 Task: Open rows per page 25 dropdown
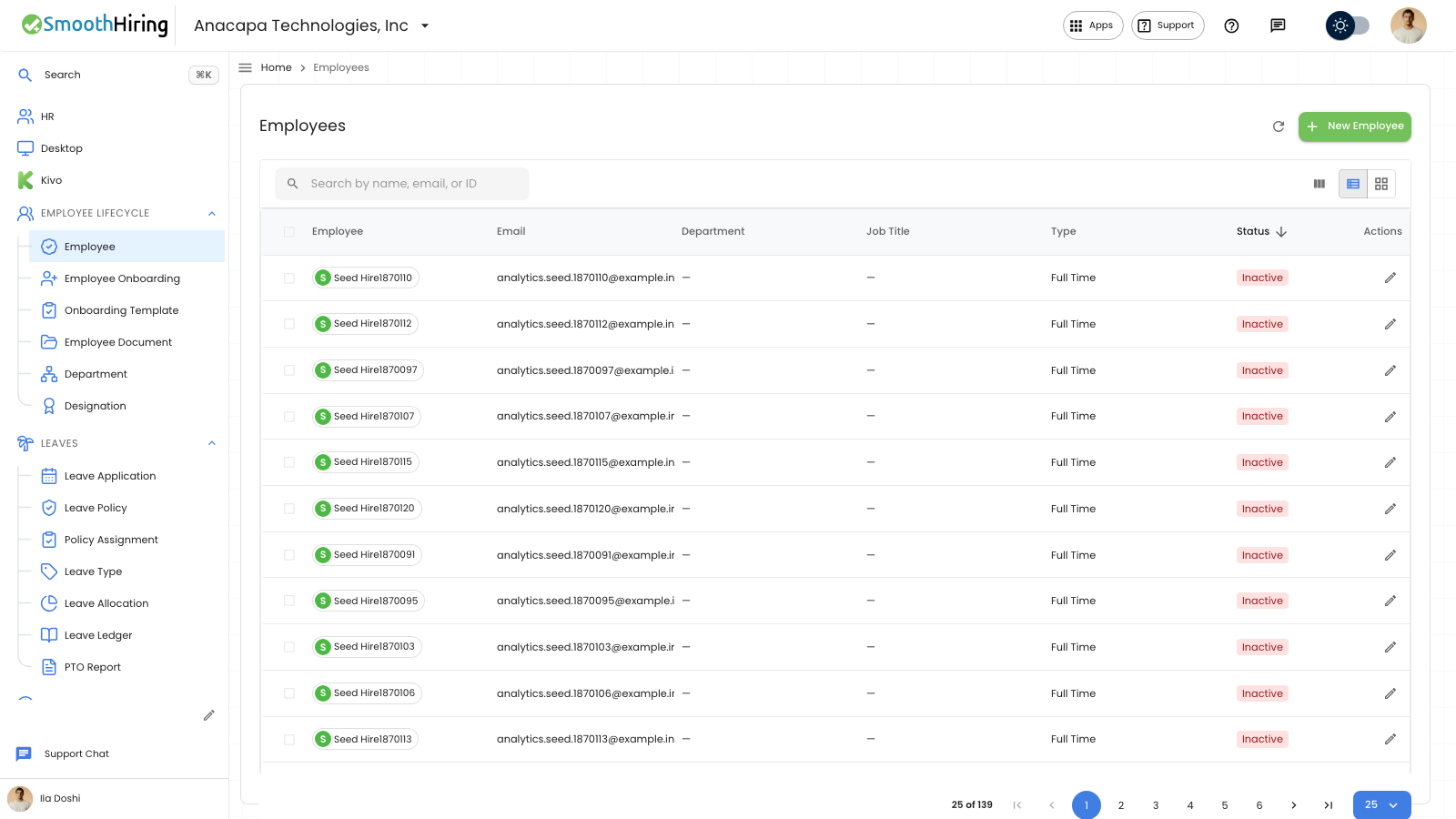pyautogui.click(x=1381, y=805)
